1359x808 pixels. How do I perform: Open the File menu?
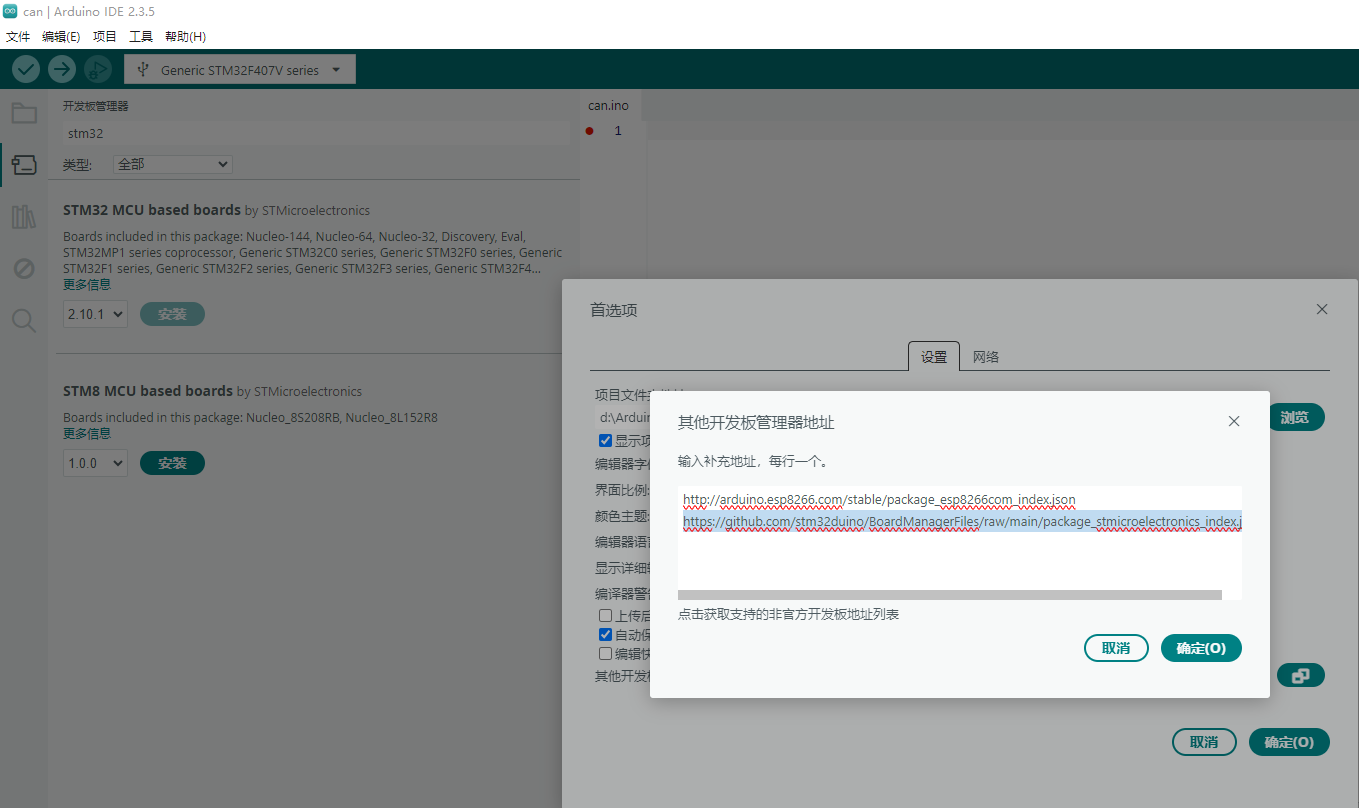coord(18,37)
